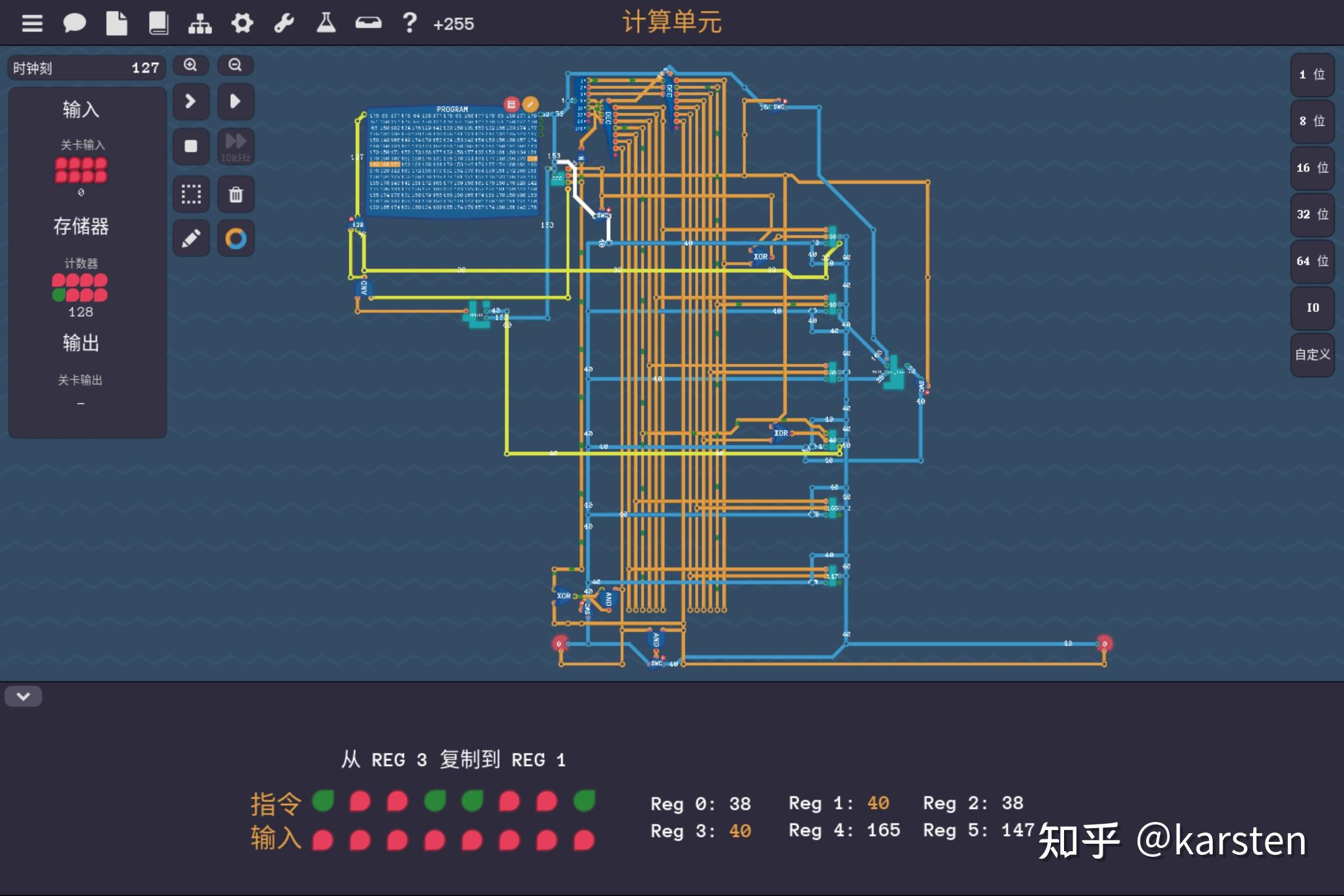Click the first green bit of 指令 row
Screen dimensions: 1344x896
[323, 801]
